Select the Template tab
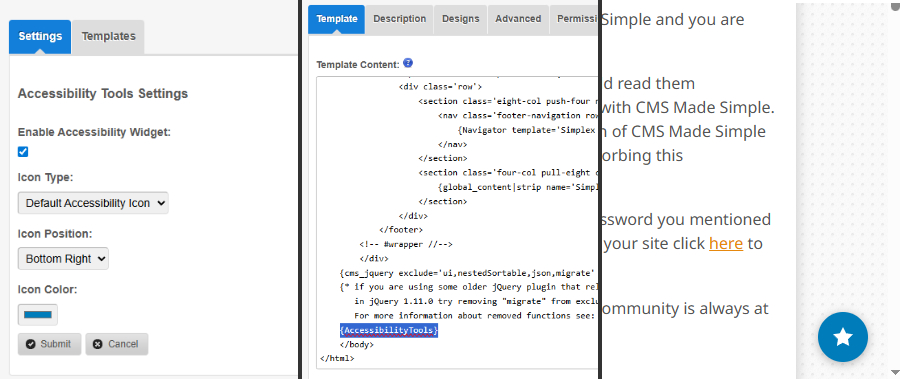900x379 pixels. (337, 19)
